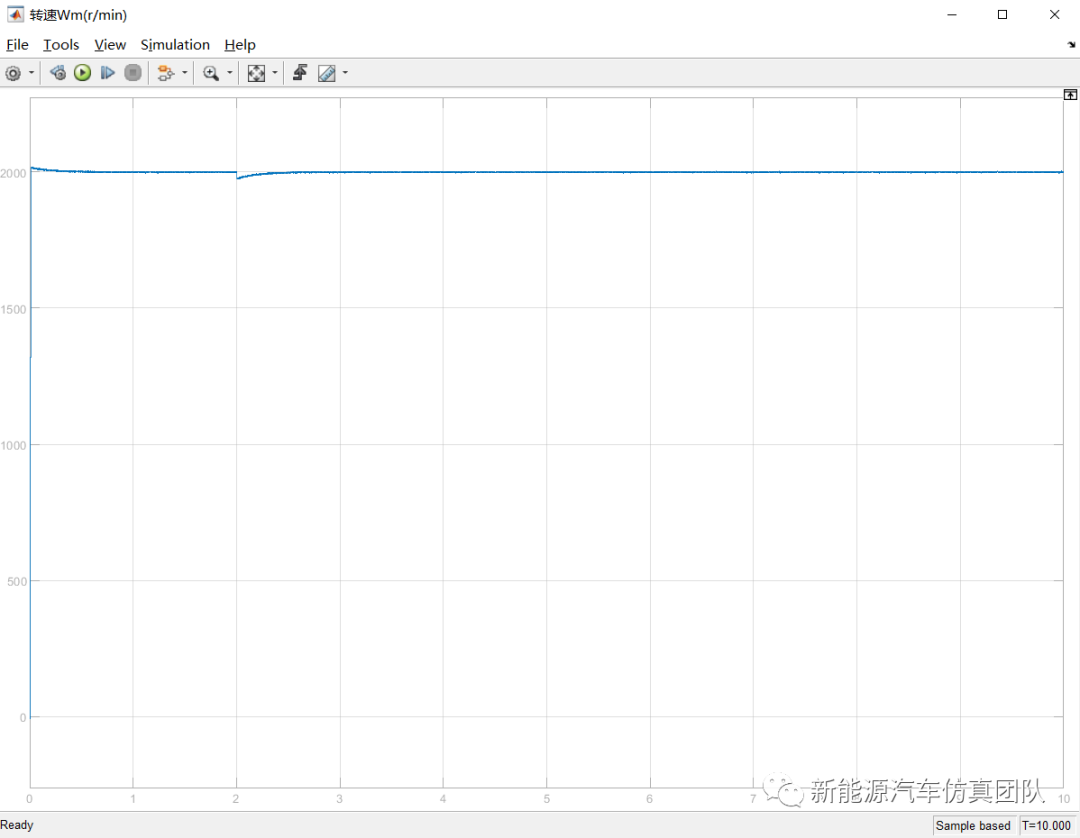1080x838 pixels.
Task: Expand the Scale Axes dropdown arrow
Action: pos(275,73)
